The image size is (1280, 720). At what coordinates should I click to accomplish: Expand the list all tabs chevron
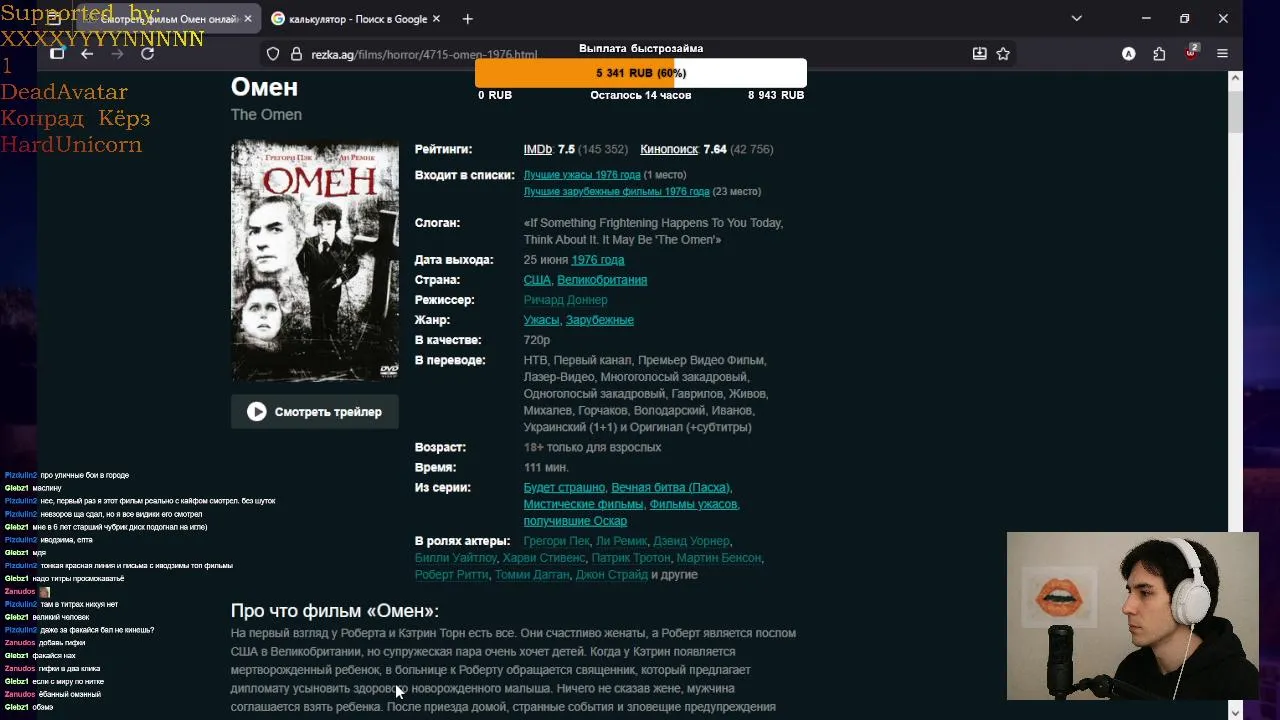click(1076, 18)
